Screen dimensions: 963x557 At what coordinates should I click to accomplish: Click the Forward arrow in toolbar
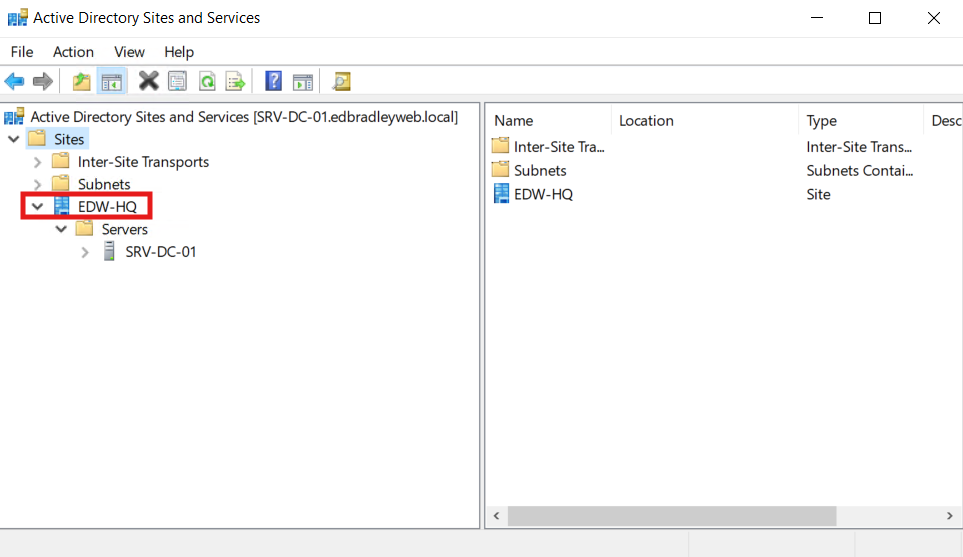[x=42, y=81]
